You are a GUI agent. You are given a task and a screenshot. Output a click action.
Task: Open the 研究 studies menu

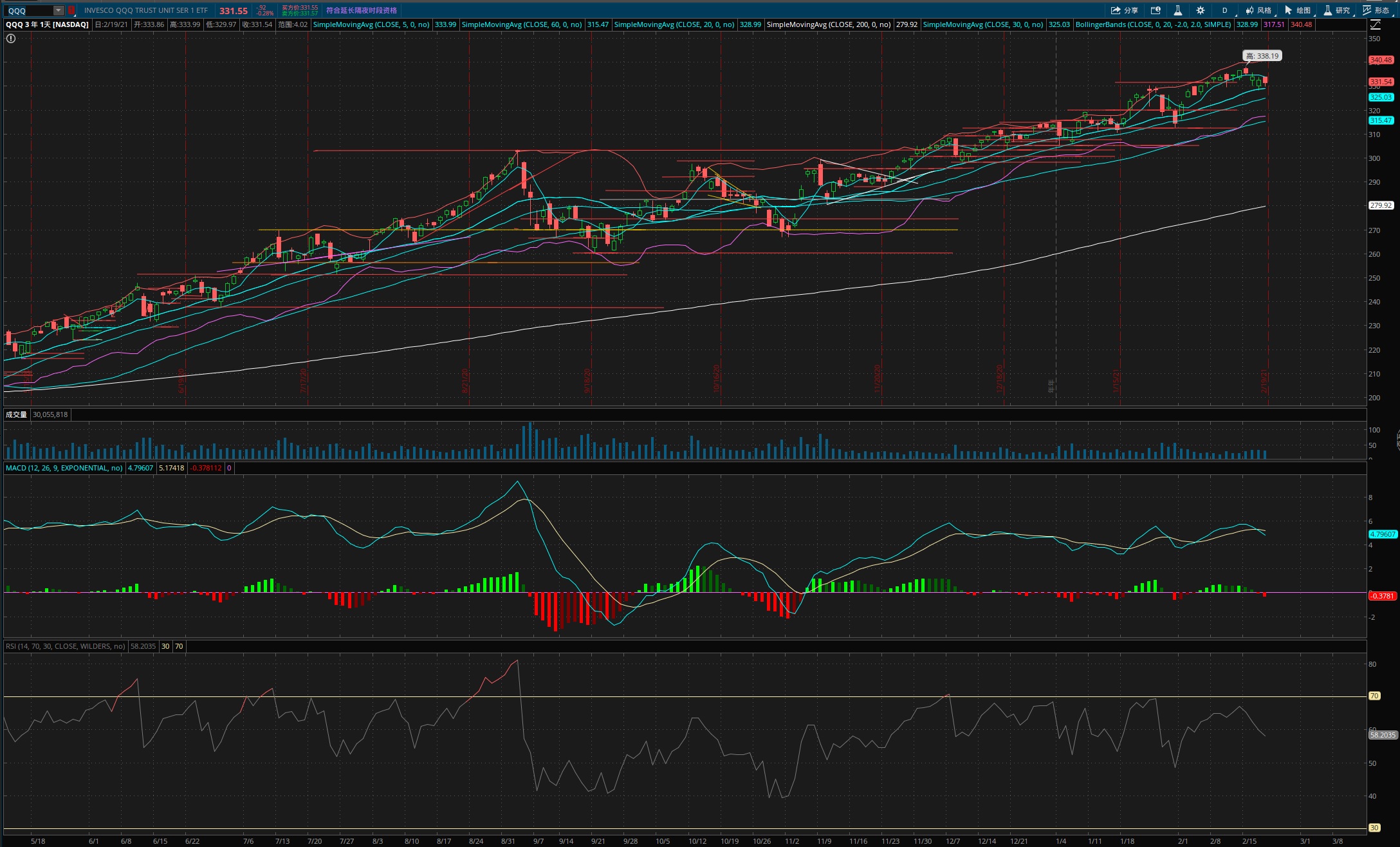pyautogui.click(x=1336, y=10)
